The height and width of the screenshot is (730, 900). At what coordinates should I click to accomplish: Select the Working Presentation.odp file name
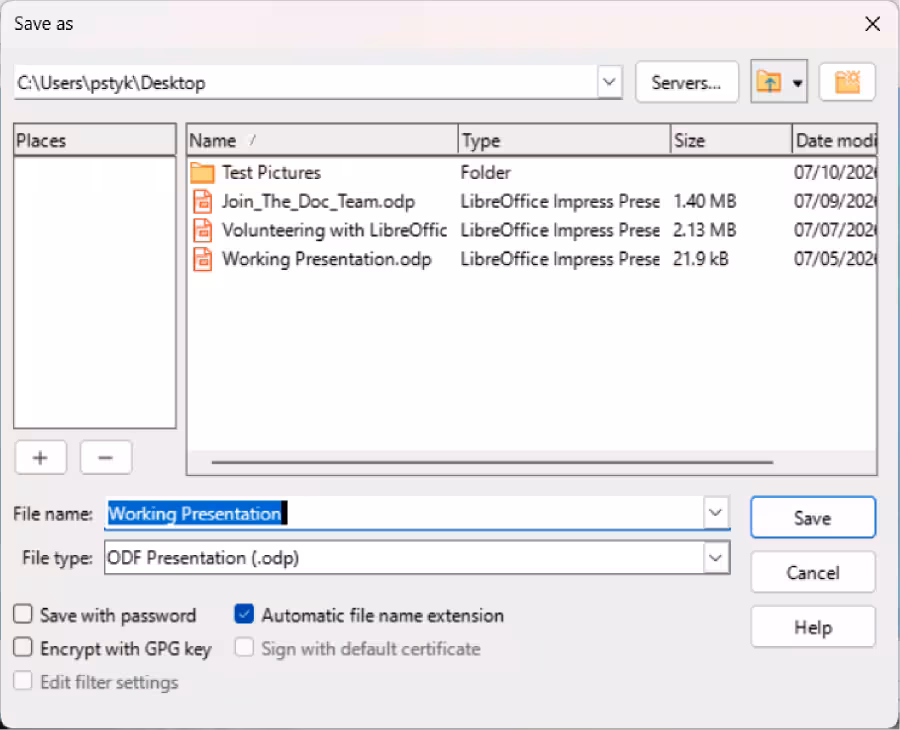click(x=327, y=259)
